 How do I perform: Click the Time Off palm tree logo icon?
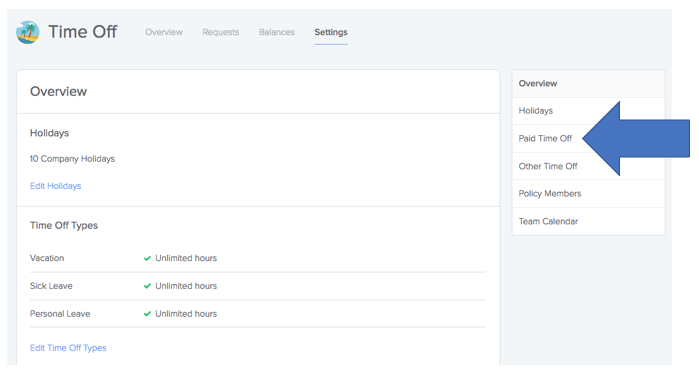pyautogui.click(x=28, y=32)
